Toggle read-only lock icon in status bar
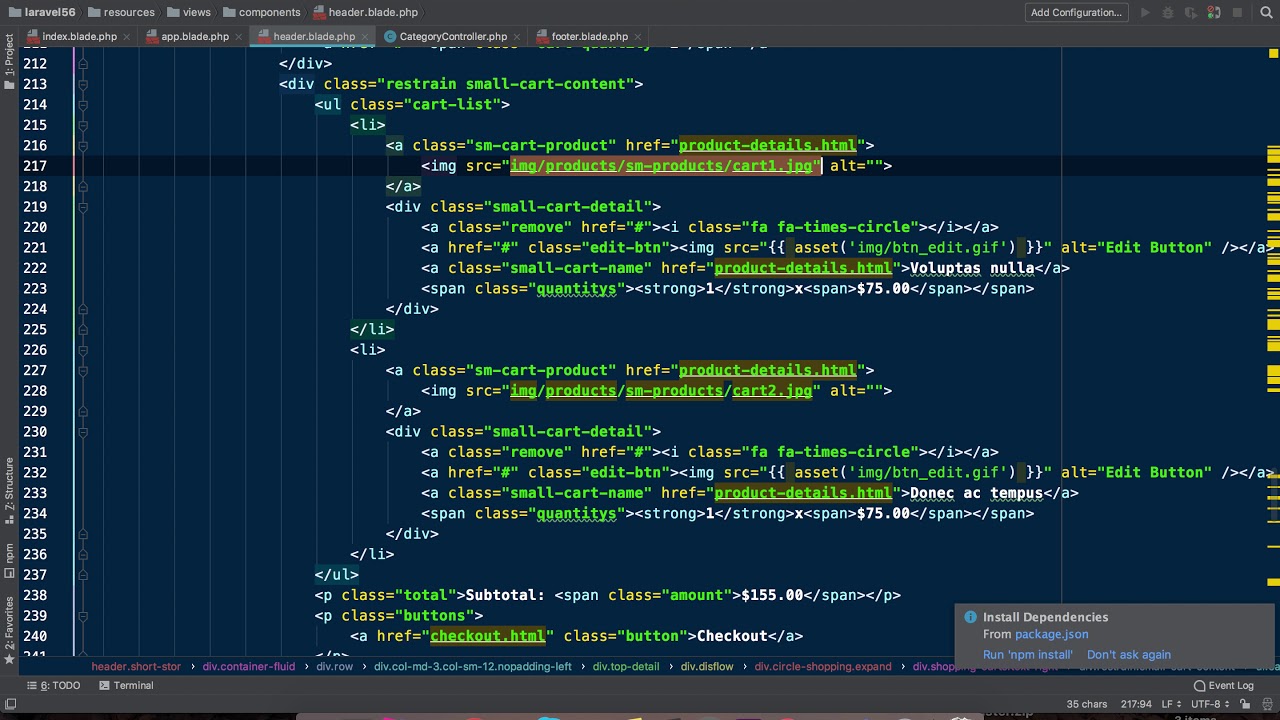 [x=1246, y=704]
